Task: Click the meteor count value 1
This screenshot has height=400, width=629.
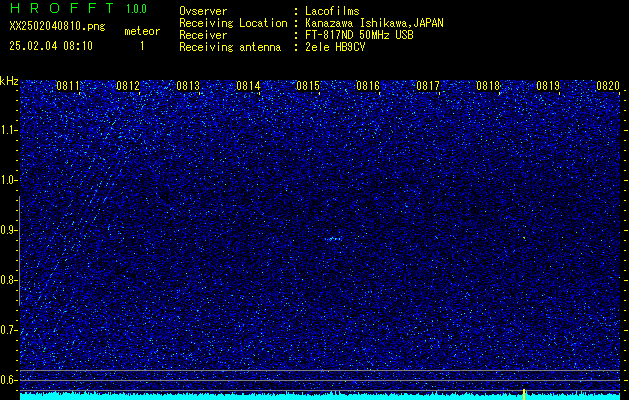Action: (142, 46)
